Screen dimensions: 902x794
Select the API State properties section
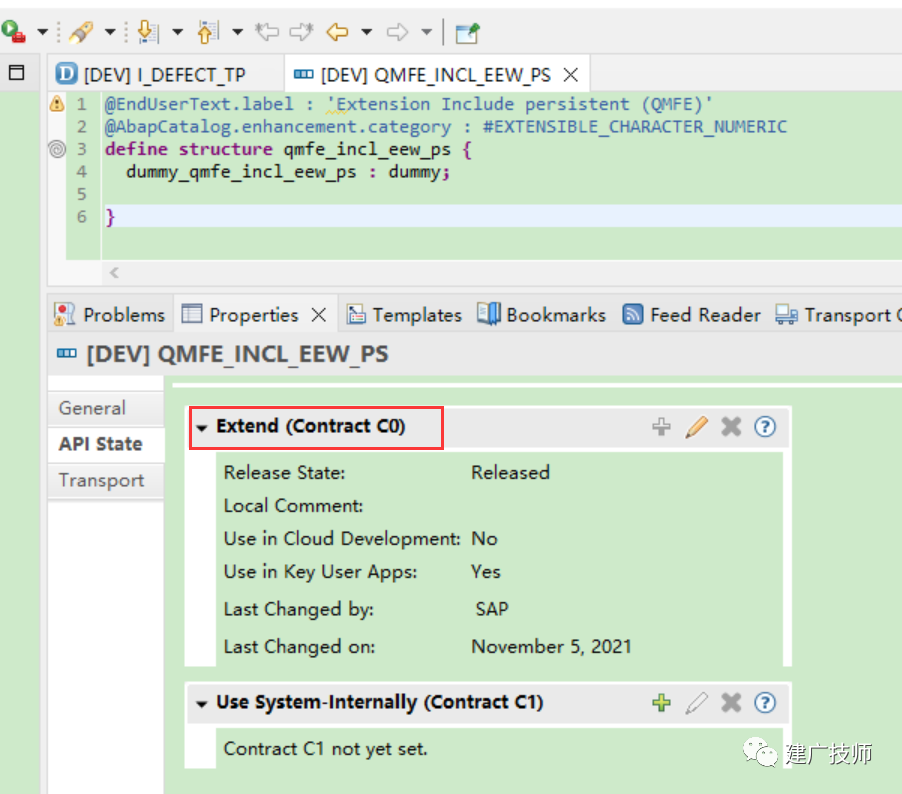coord(106,444)
